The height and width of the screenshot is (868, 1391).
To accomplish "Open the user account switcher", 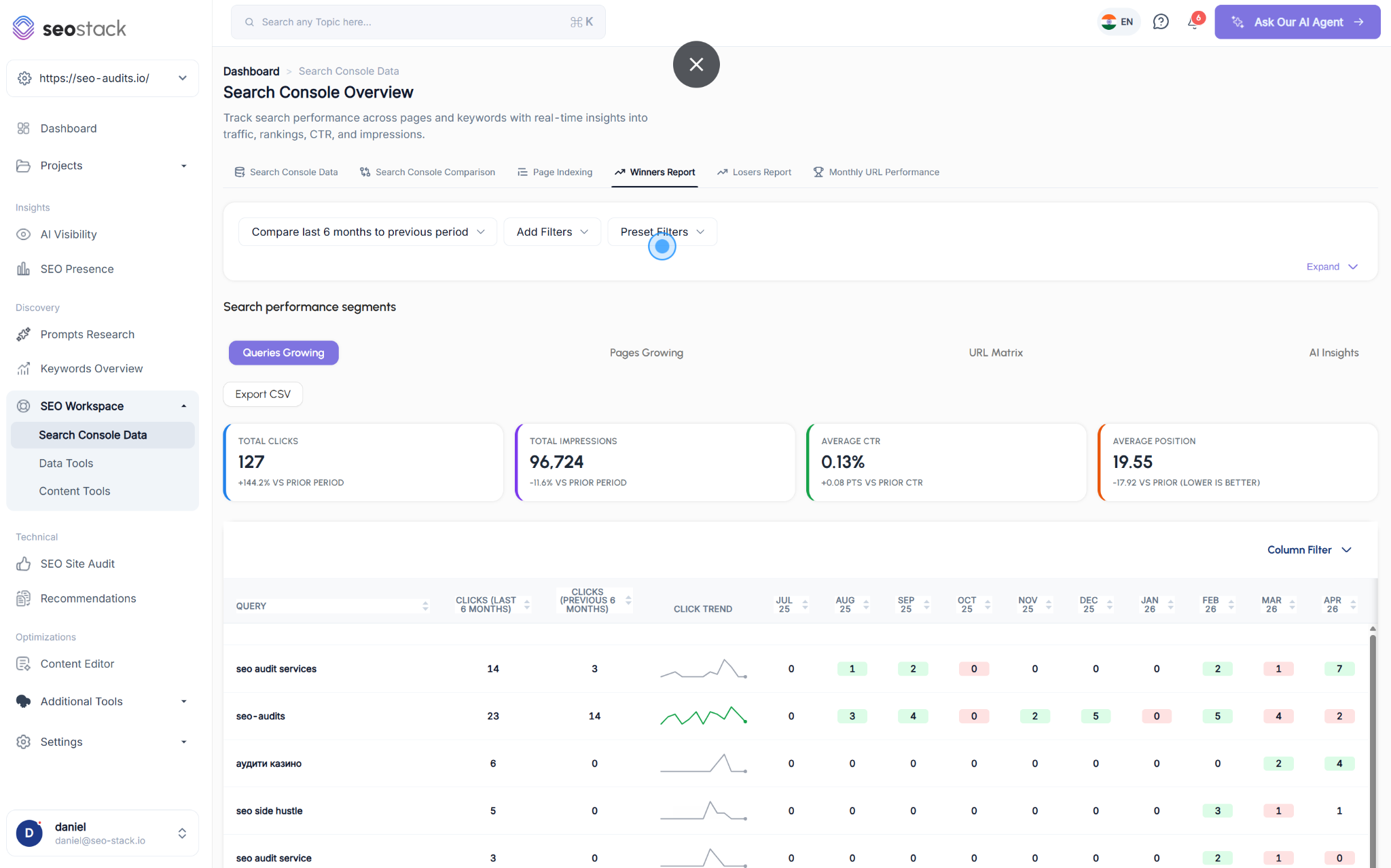I will click(182, 833).
